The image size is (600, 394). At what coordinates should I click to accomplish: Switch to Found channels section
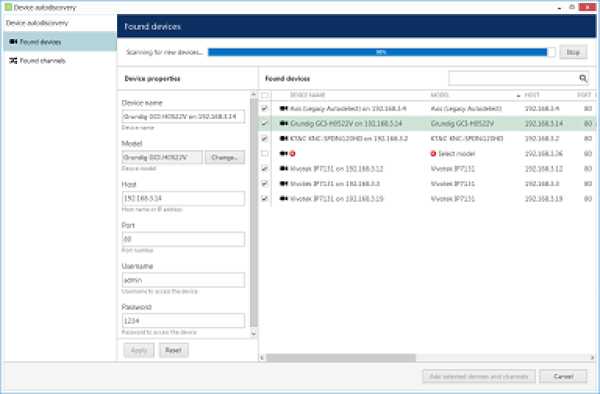pyautogui.click(x=60, y=61)
